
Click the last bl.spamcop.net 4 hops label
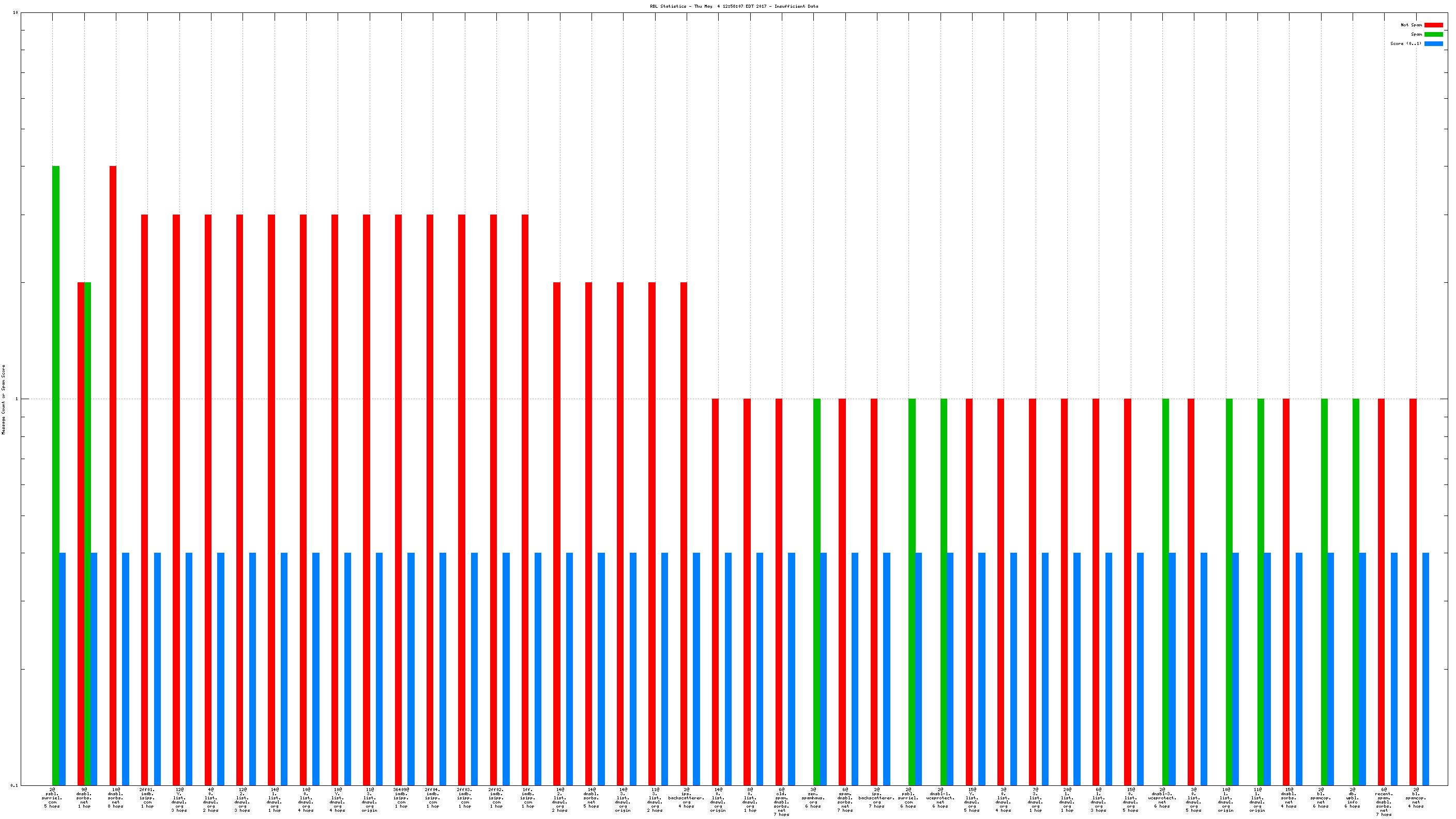1415,797
